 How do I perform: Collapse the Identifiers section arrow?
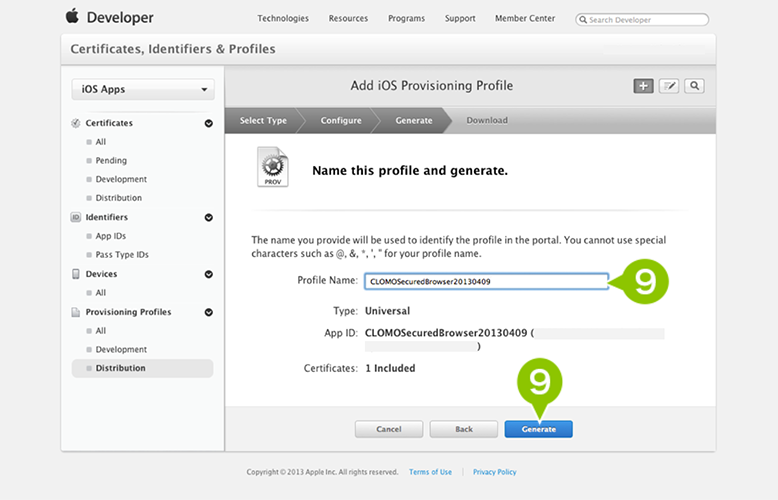(x=208, y=217)
